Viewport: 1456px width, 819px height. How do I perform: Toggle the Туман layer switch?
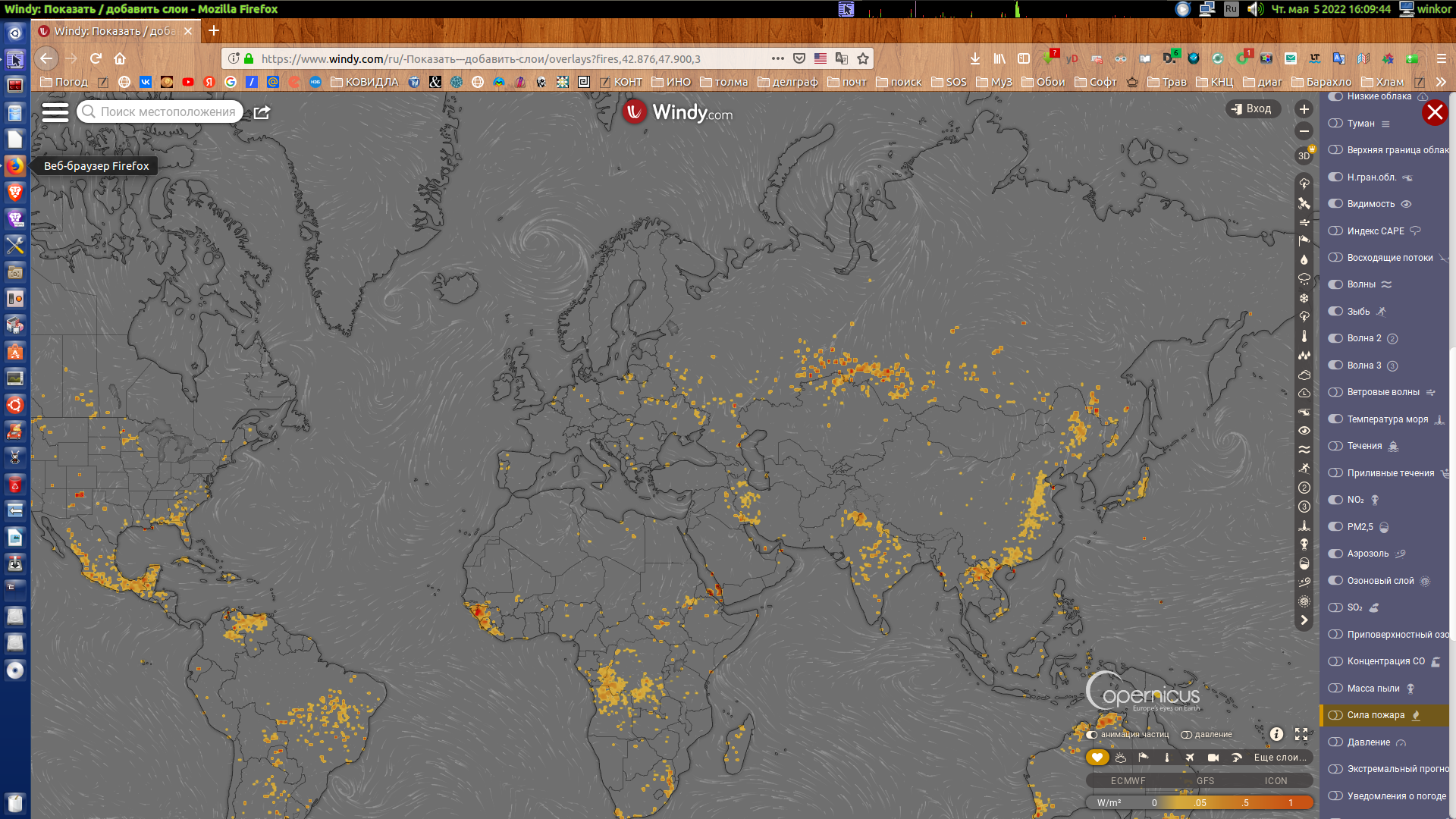point(1335,123)
